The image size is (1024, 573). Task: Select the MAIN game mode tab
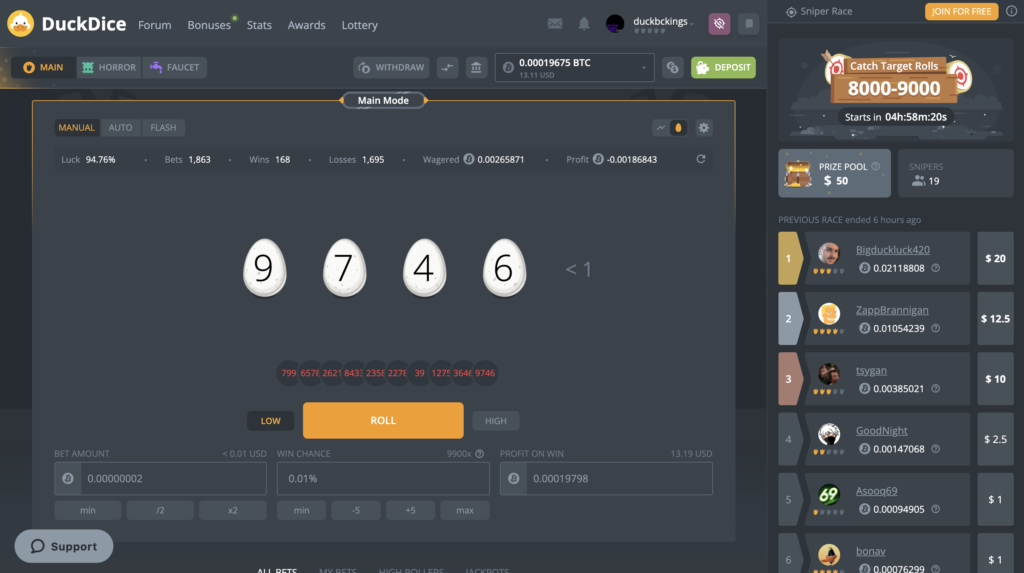[43, 67]
